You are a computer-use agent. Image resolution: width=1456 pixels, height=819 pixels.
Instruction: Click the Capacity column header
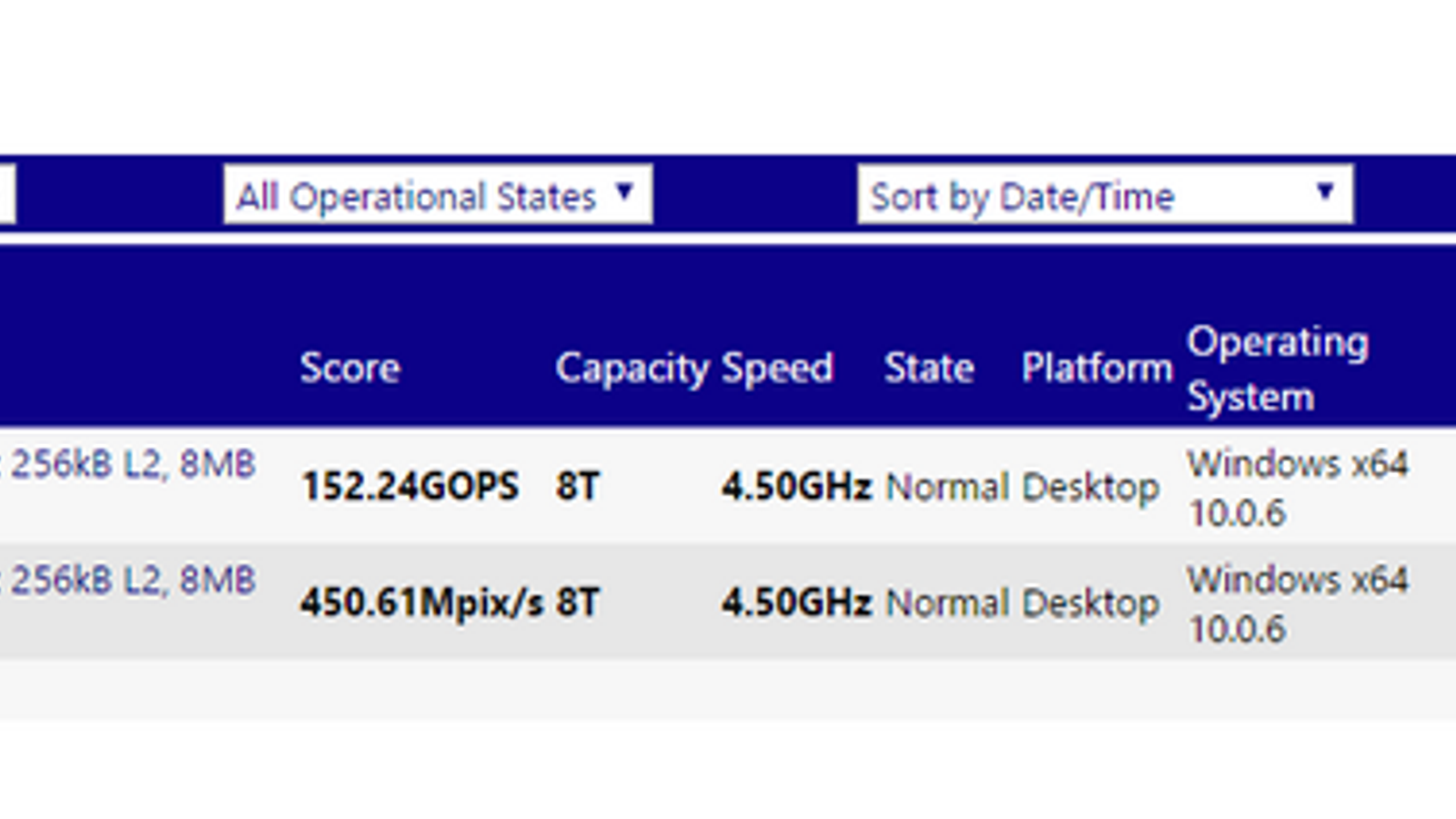click(x=632, y=369)
